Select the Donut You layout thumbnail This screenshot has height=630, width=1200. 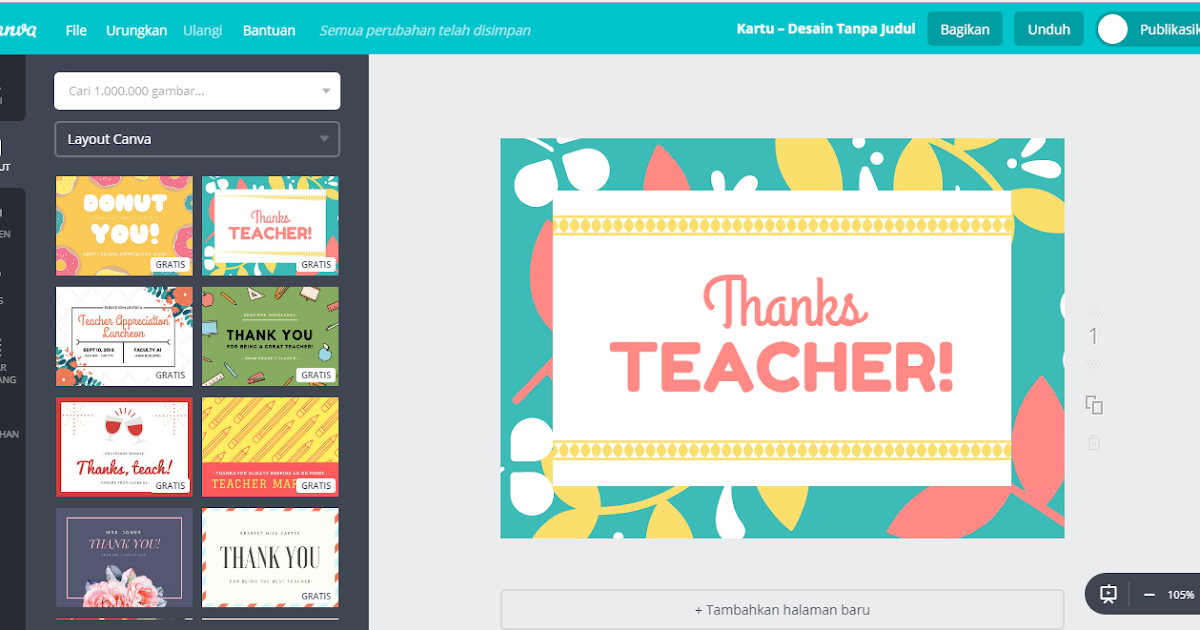[x=124, y=226]
